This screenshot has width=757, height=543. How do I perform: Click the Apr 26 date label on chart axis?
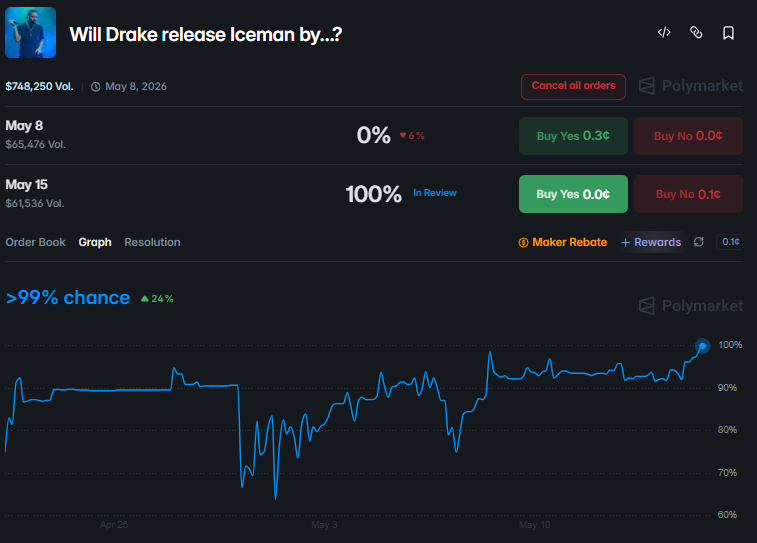[114, 525]
